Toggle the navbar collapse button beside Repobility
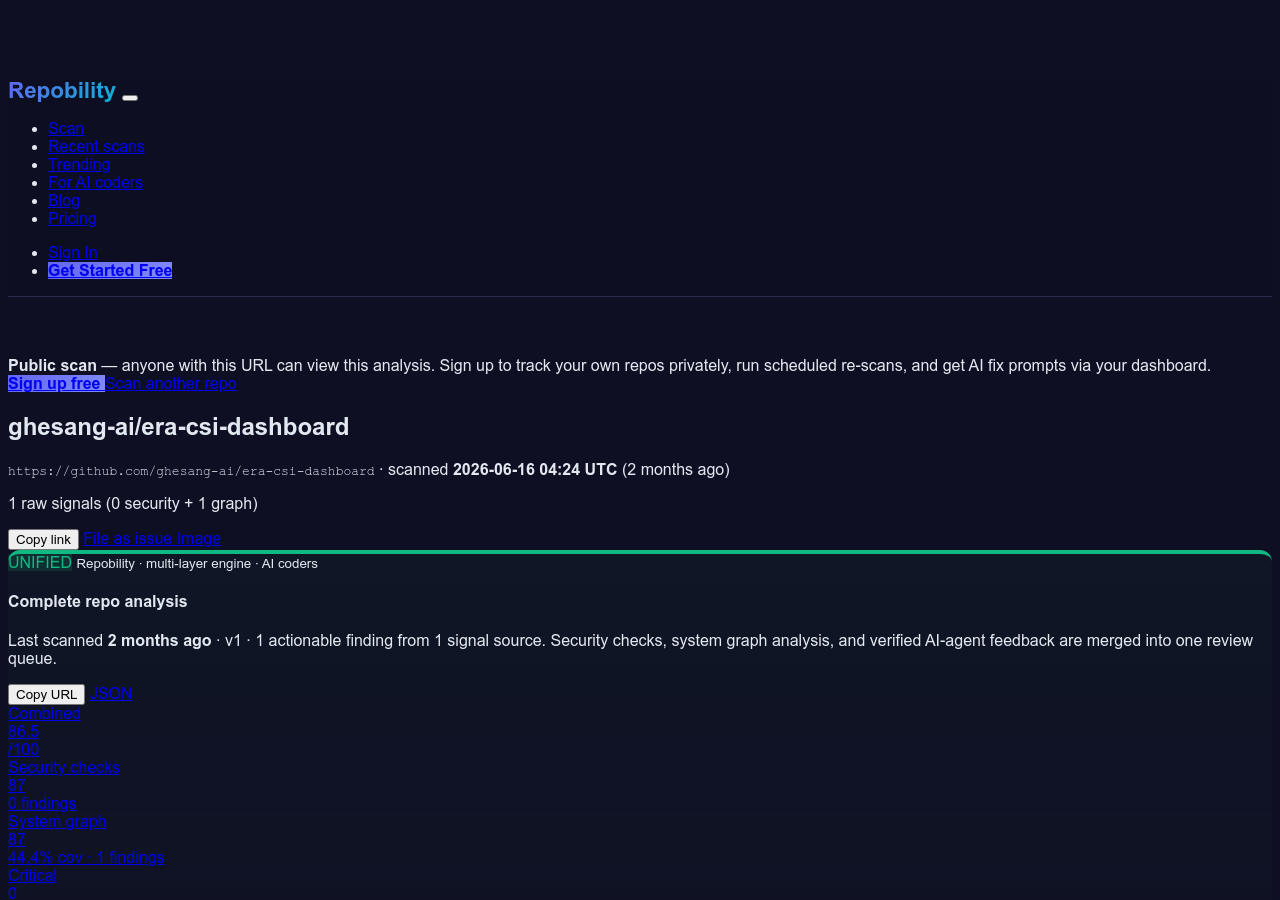Screen dimensions: 1280x900 (x=130, y=98)
